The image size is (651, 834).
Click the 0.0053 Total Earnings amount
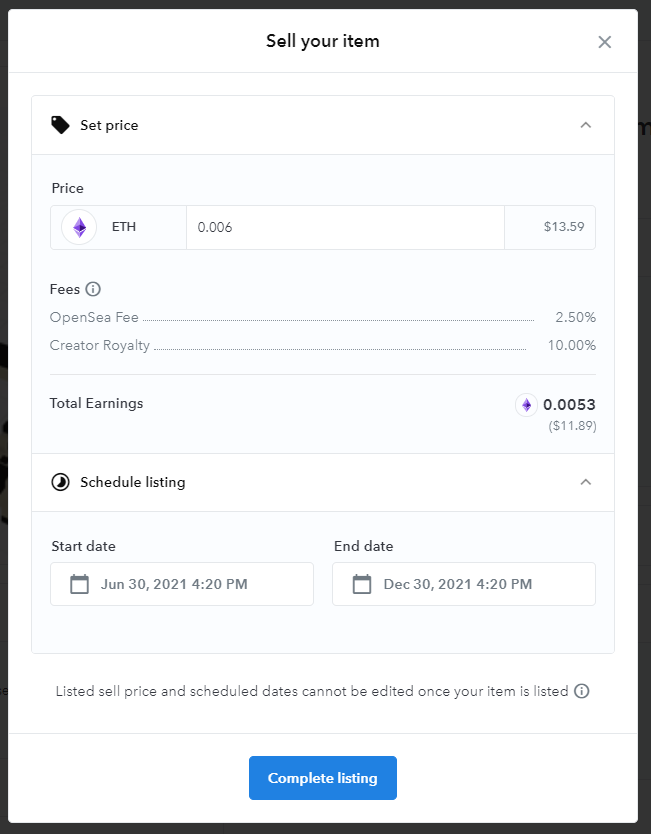point(569,405)
